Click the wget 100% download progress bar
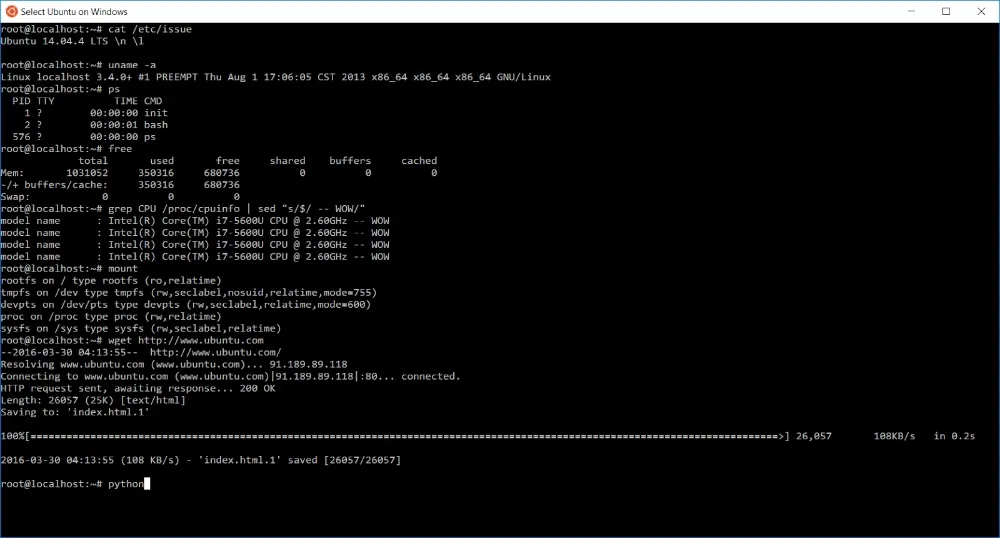The height and width of the screenshot is (538, 1000). pyautogui.click(x=395, y=437)
